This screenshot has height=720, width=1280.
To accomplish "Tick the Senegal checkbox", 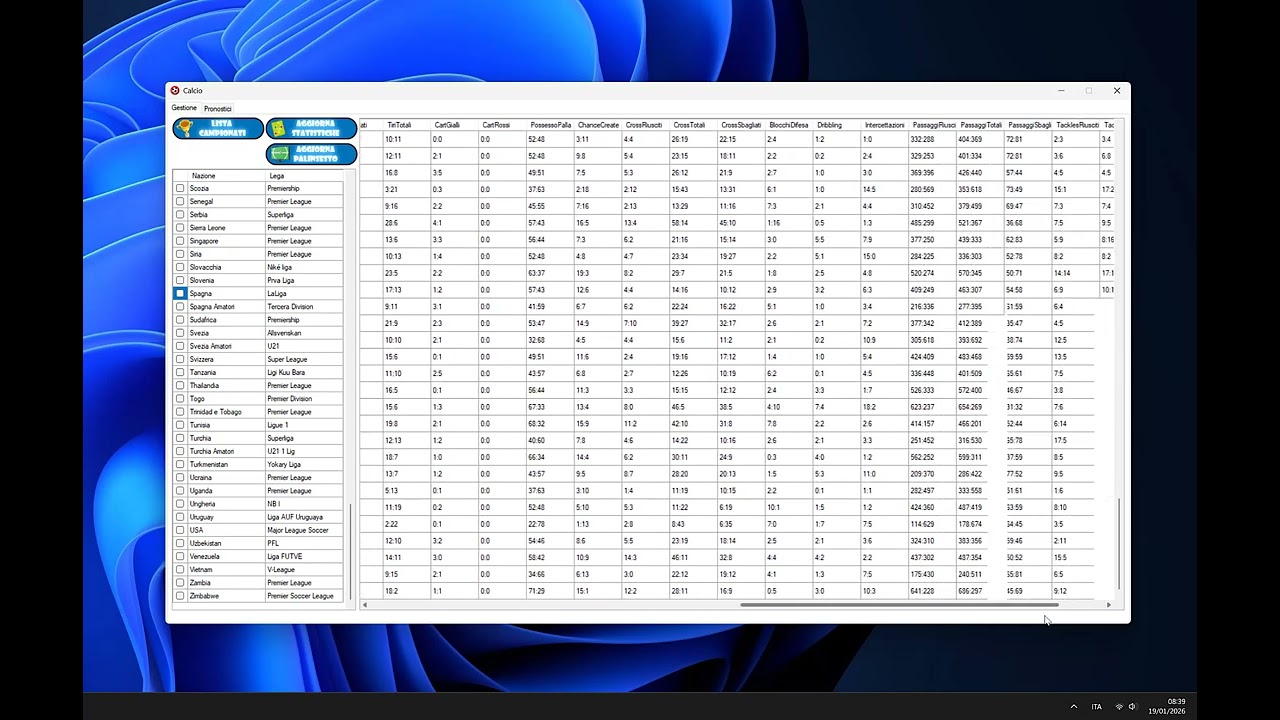I will click(180, 201).
